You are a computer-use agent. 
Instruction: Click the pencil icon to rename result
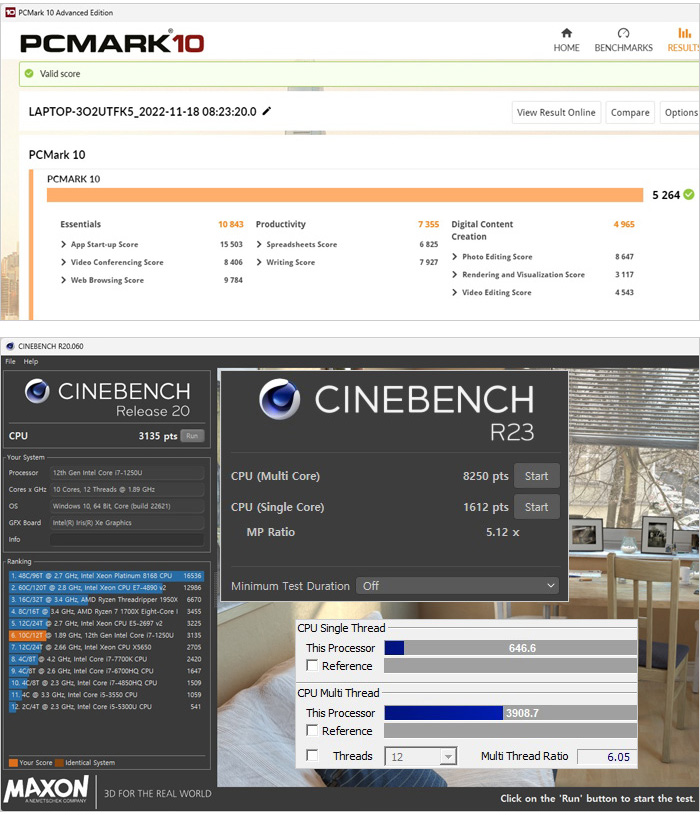click(x=267, y=111)
